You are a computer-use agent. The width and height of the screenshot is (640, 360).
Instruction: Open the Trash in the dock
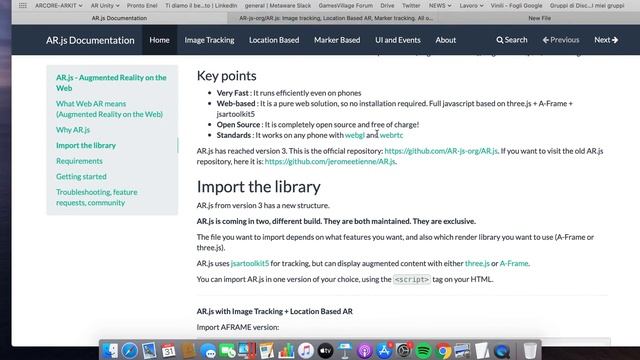point(530,351)
